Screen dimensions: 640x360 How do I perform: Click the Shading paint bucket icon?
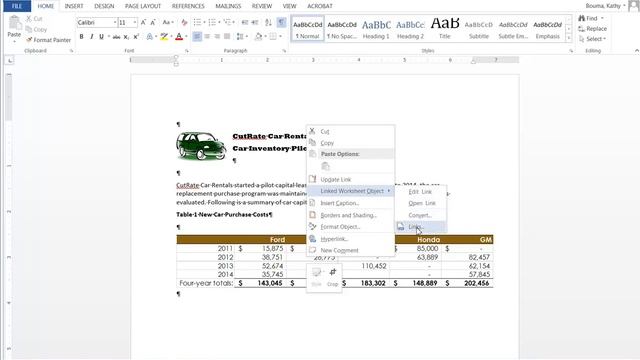[x=258, y=37]
